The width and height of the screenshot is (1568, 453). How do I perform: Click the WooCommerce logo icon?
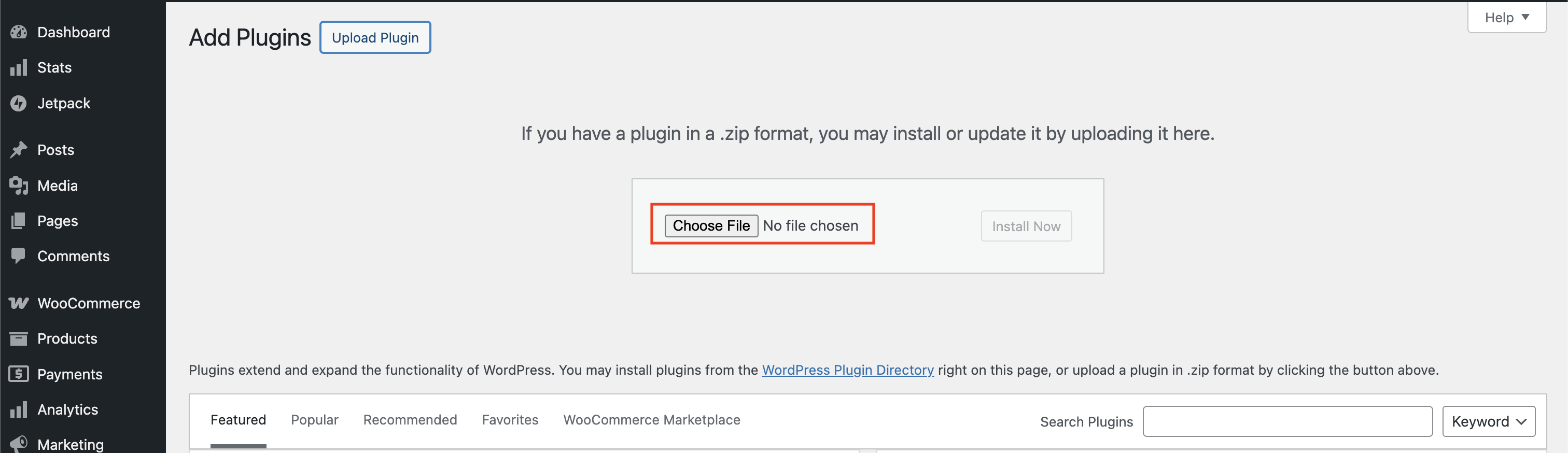click(19, 303)
